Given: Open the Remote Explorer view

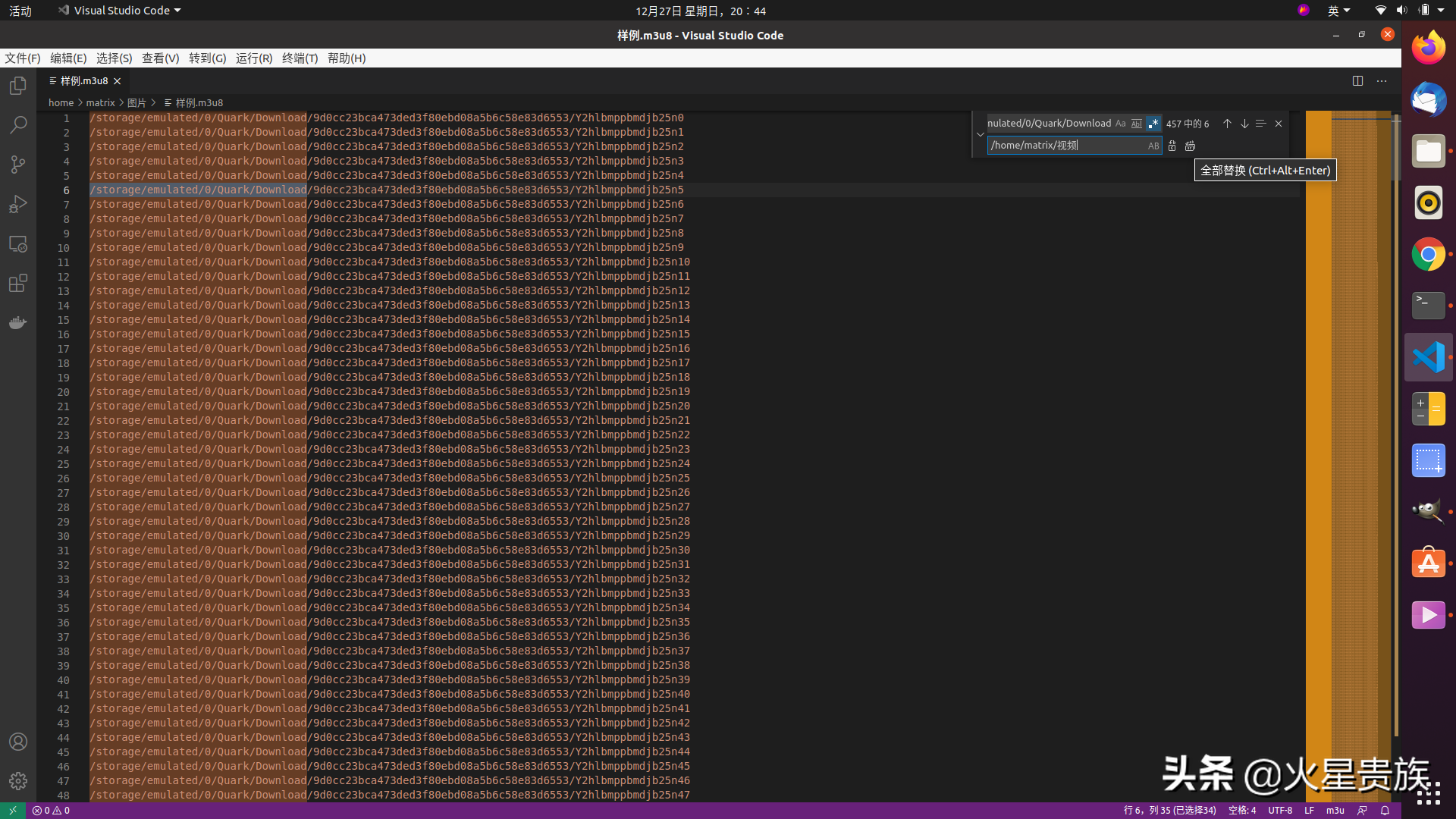Looking at the screenshot, I should point(18,244).
